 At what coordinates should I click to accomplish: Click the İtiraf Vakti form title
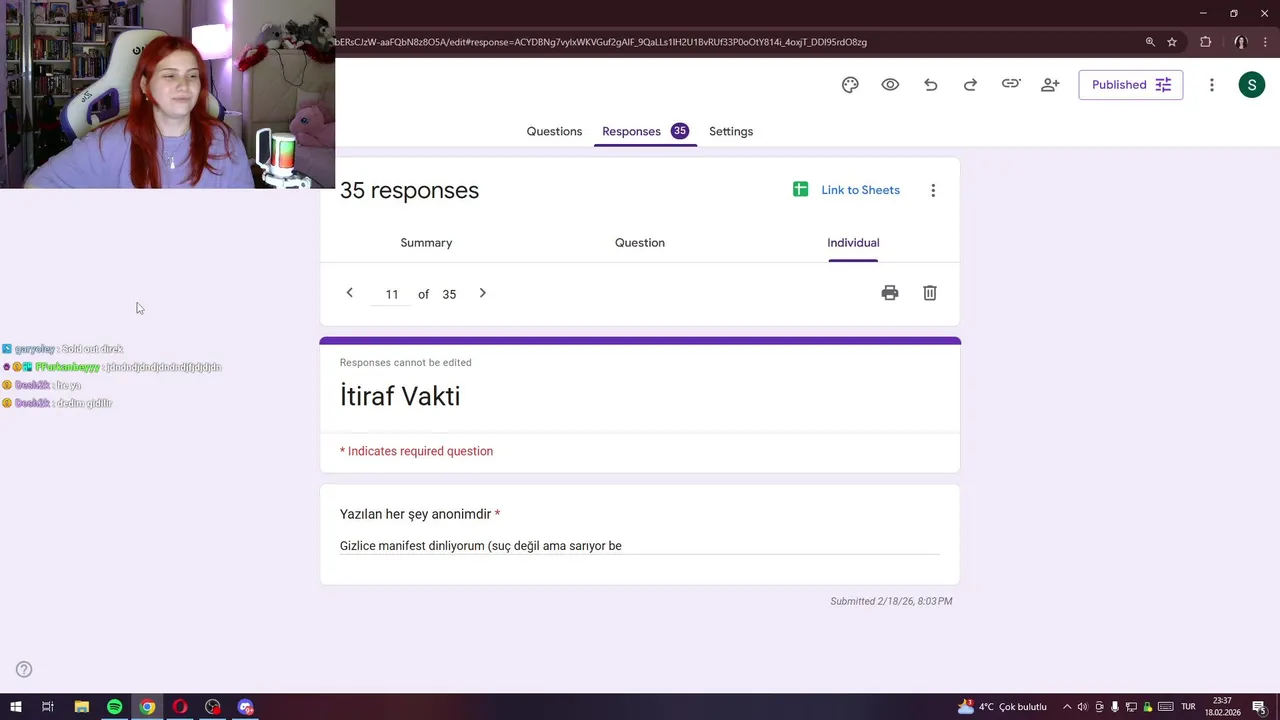[400, 396]
